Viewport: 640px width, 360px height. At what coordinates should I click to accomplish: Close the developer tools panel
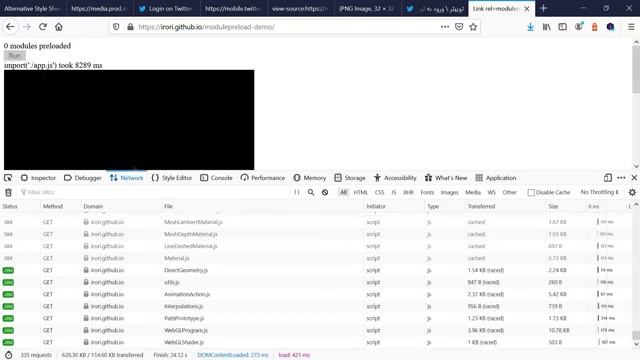(x=634, y=178)
